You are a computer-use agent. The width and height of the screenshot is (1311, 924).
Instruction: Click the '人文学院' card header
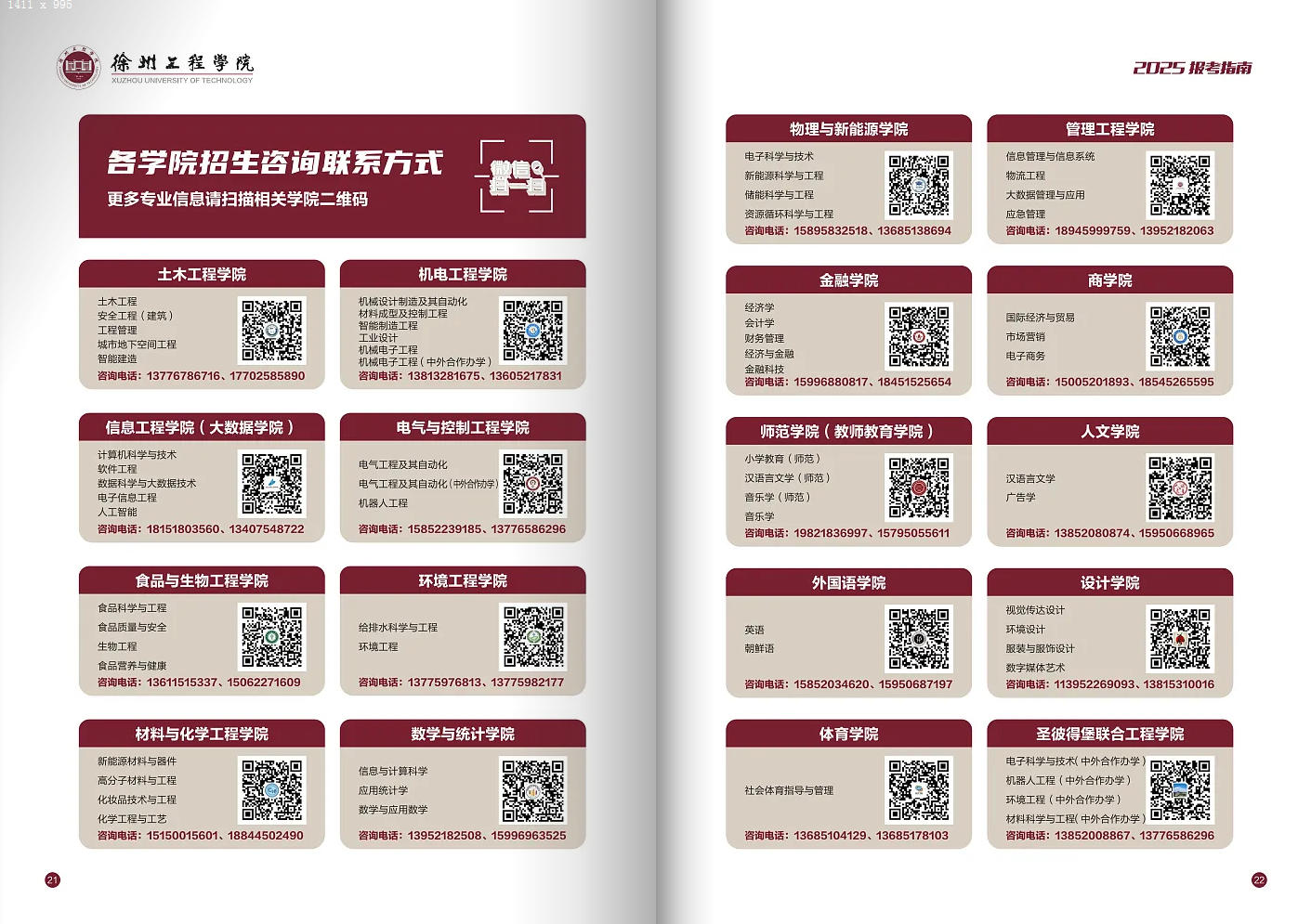click(1109, 432)
